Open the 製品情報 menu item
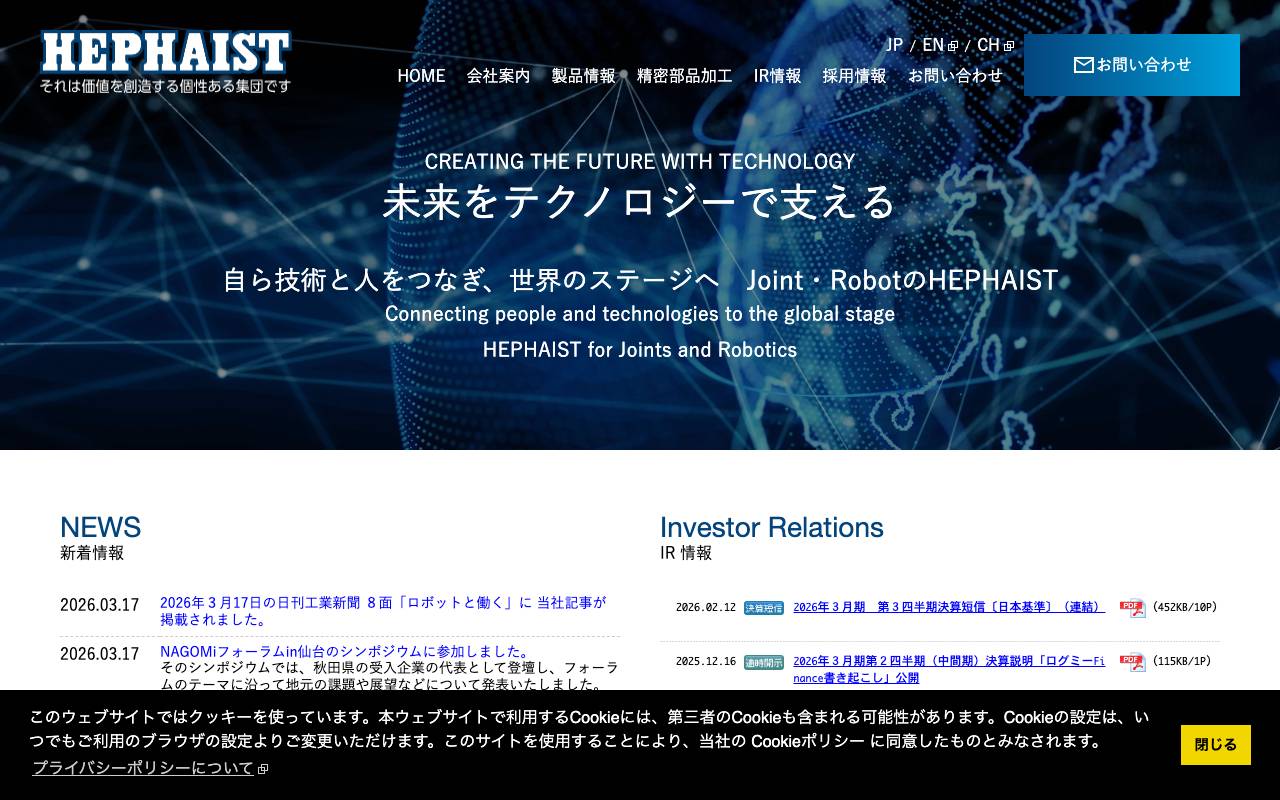Screen dimensions: 1280x800 point(583,75)
